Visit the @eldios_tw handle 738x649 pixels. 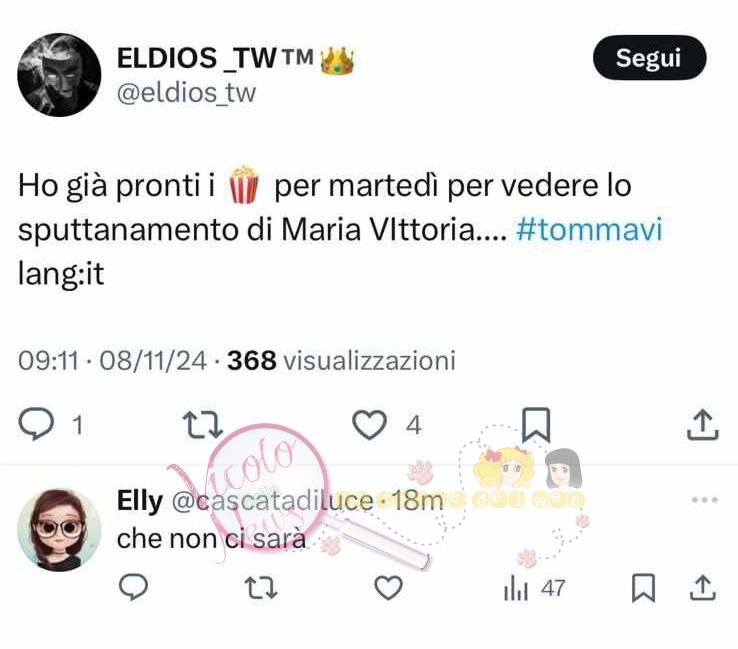[186, 93]
